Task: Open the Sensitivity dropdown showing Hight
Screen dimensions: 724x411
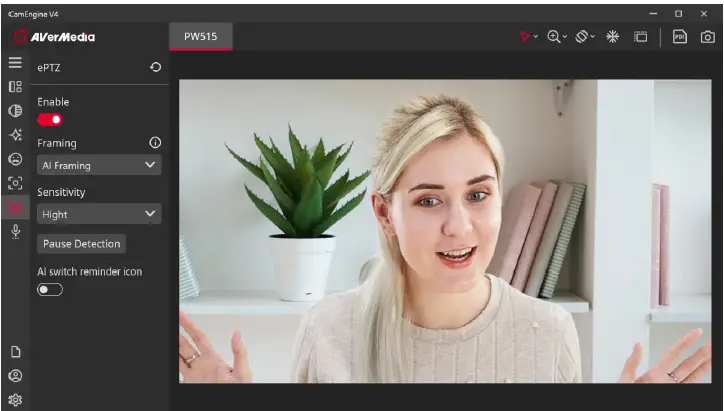Action: click(99, 214)
